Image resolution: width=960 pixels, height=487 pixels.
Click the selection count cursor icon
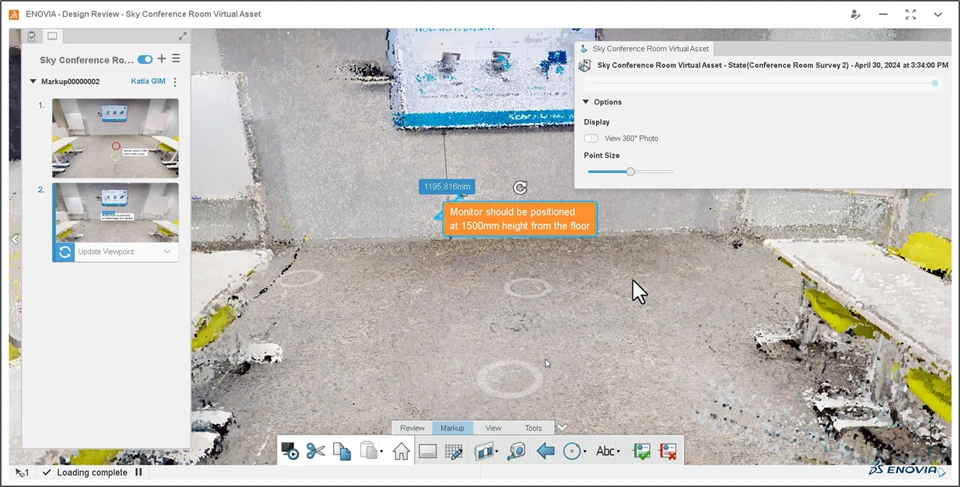(21, 472)
